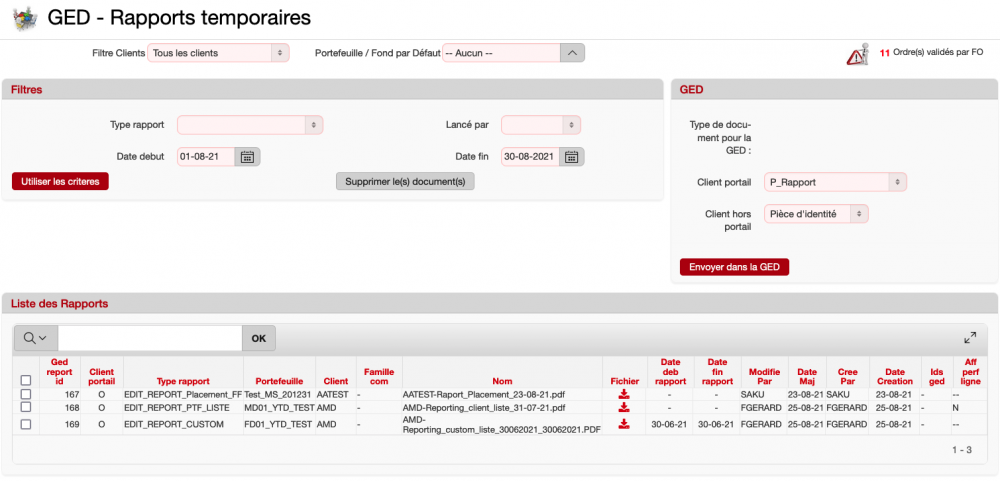Image resolution: width=1000 pixels, height=481 pixels.
Task: Expand the reports list to fullscreen
Action: point(970,338)
